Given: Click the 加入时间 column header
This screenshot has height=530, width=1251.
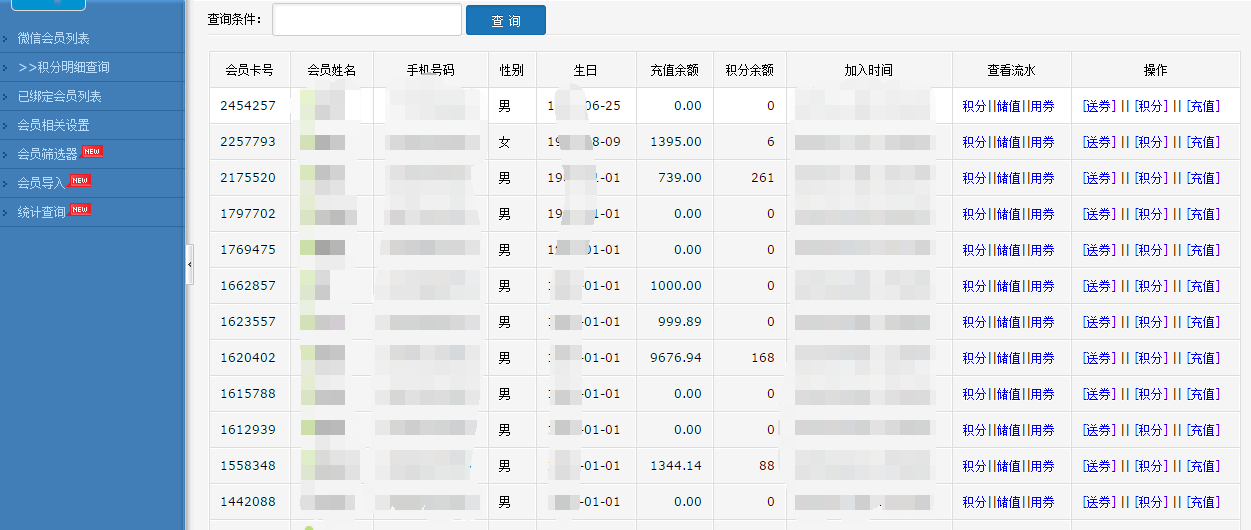Looking at the screenshot, I should [868, 70].
